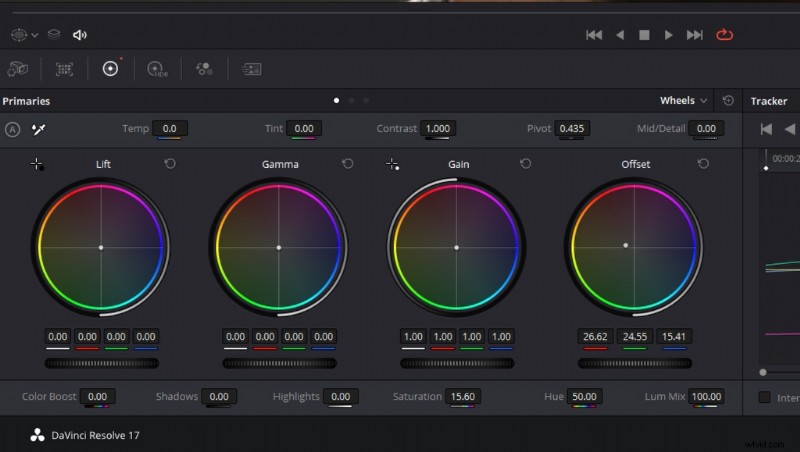Click the Shadows value field
Image resolution: width=800 pixels, height=452 pixels.
click(x=219, y=397)
